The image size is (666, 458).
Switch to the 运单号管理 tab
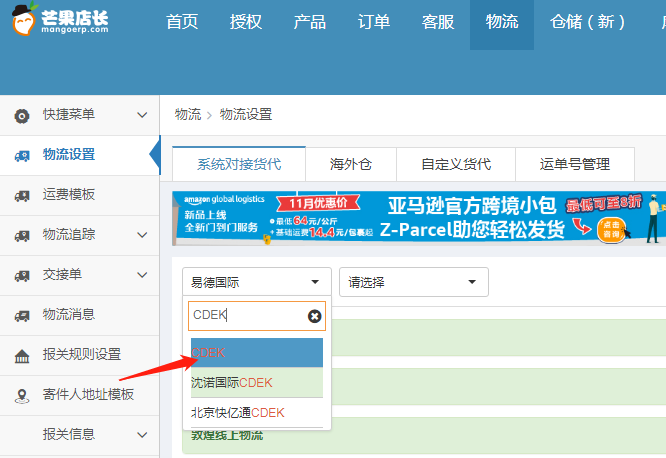point(575,164)
